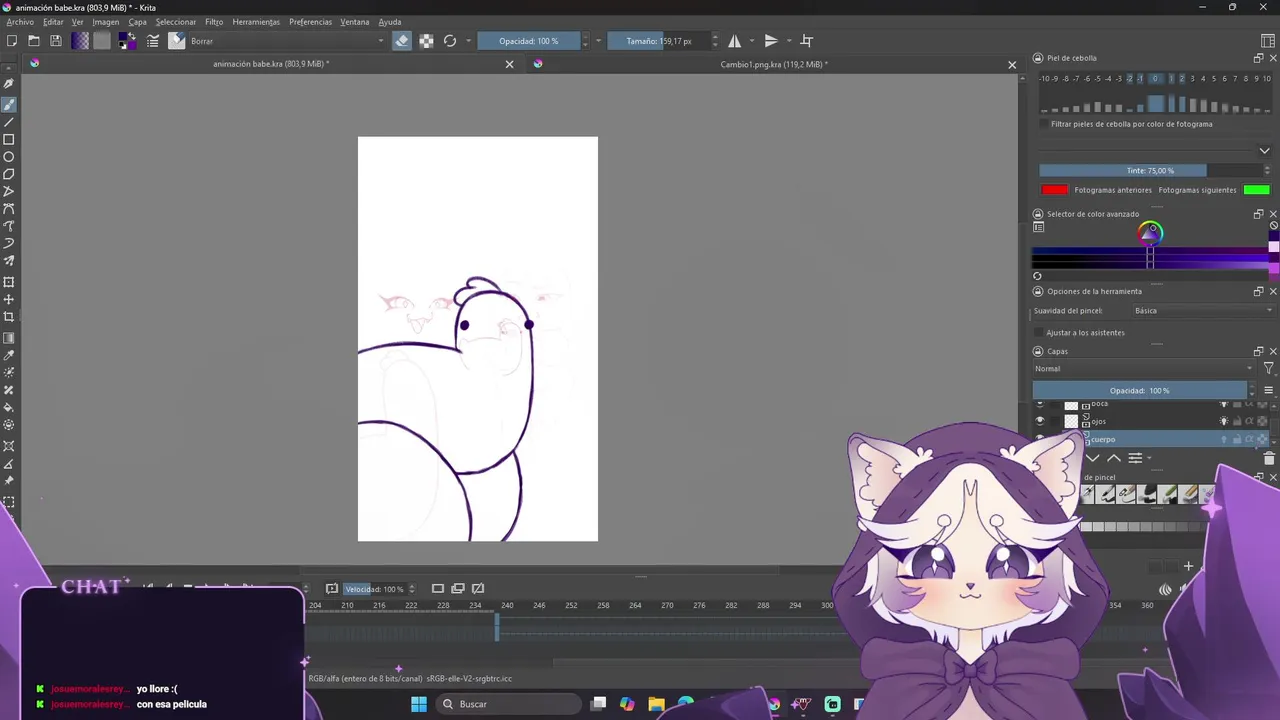Create a new document from toolbar
This screenshot has width=1280, height=720.
click(x=12, y=41)
